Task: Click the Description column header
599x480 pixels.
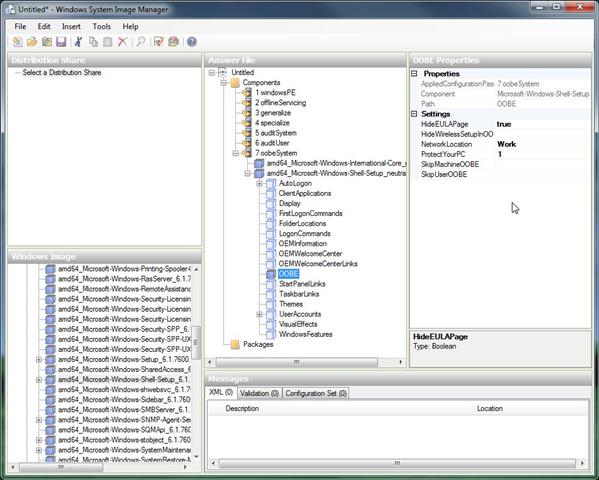Action: (242, 409)
